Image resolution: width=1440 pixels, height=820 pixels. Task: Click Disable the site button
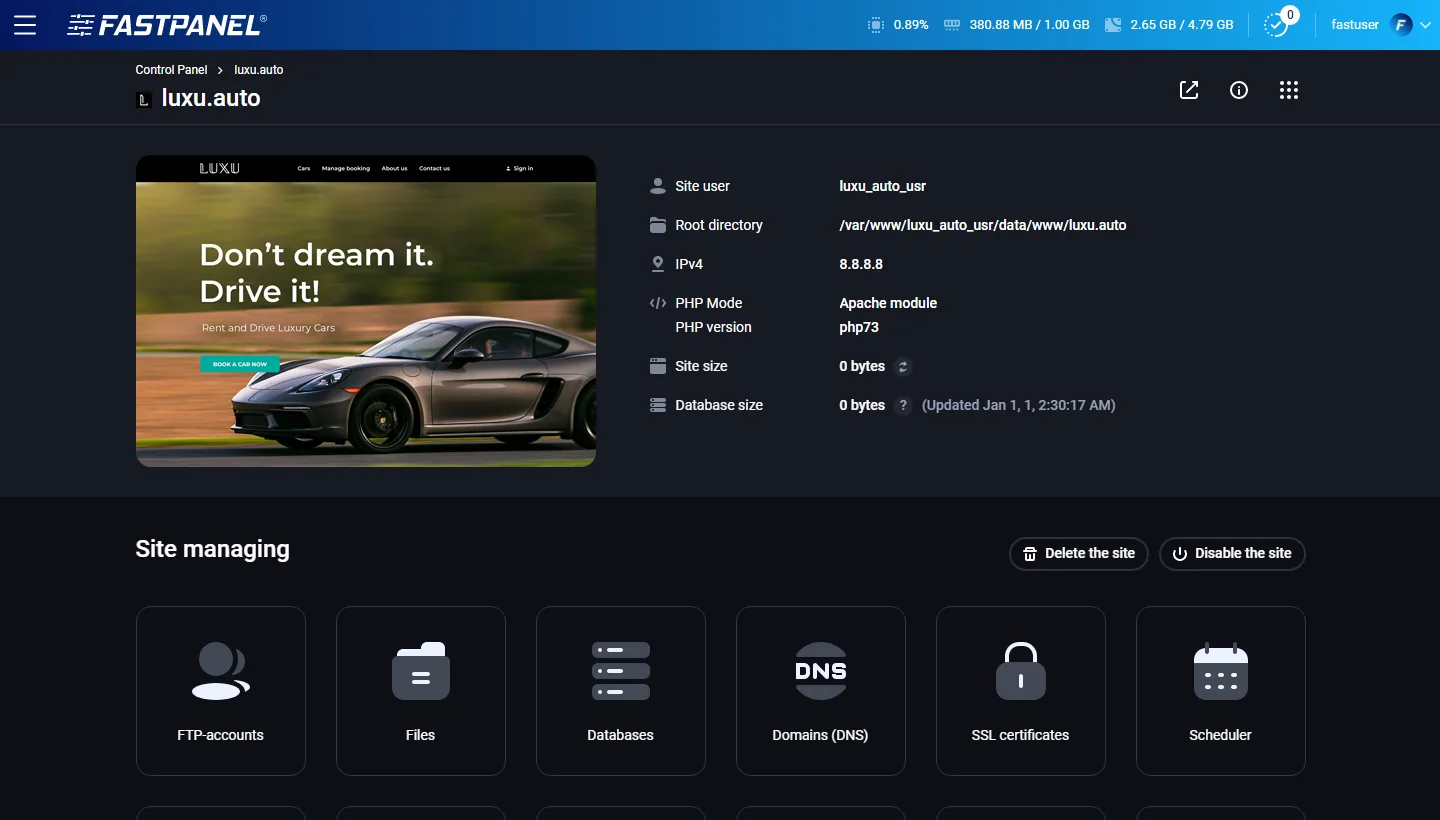(x=1232, y=553)
